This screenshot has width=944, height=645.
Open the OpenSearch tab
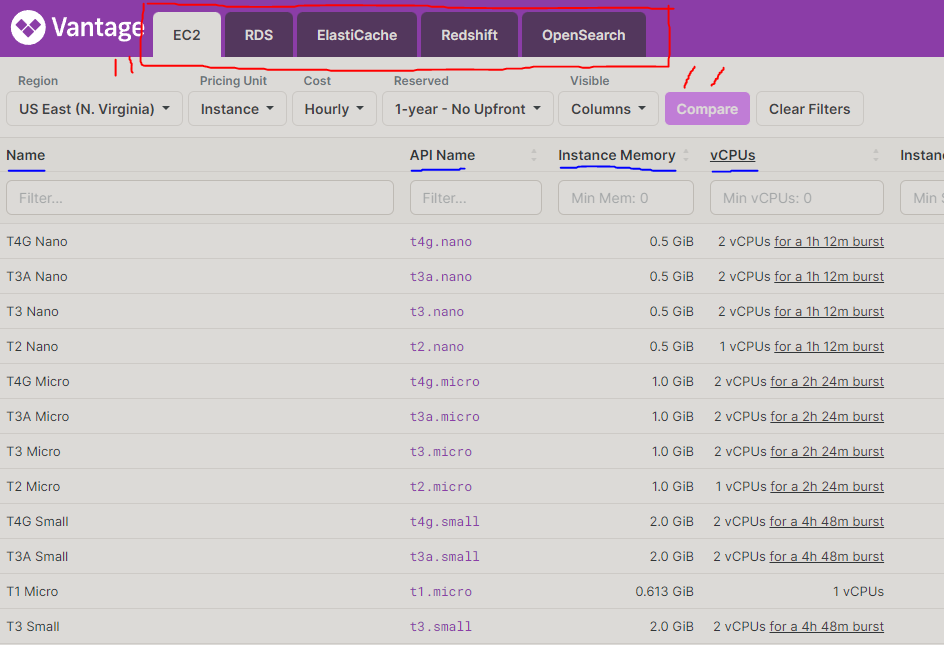[583, 35]
